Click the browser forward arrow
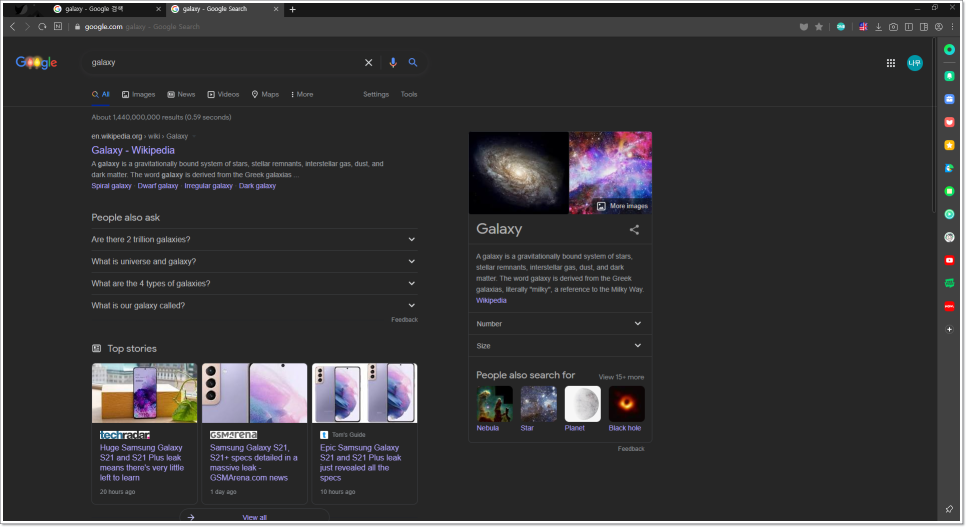 (27, 27)
